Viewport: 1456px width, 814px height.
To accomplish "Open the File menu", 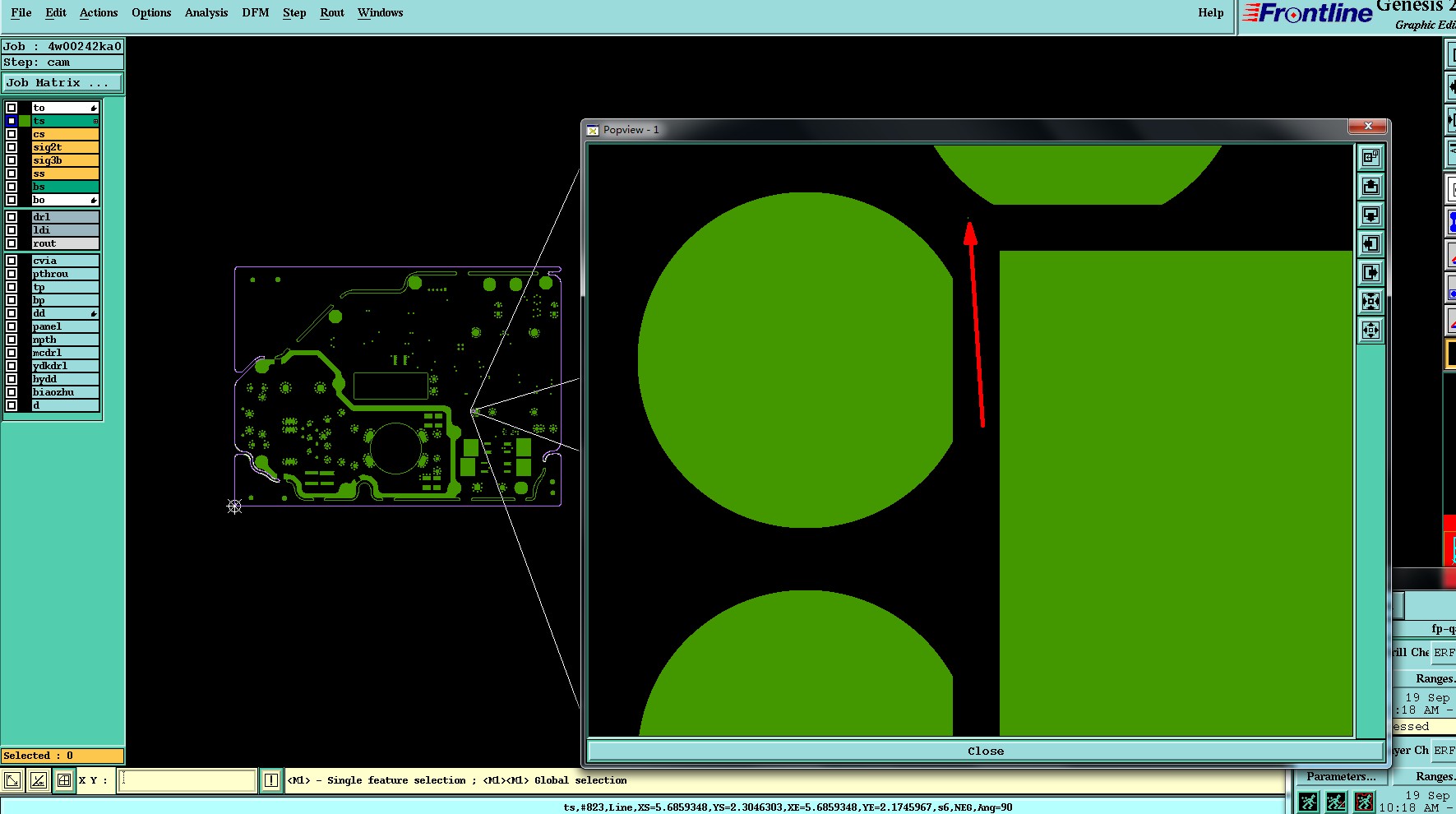I will [21, 12].
